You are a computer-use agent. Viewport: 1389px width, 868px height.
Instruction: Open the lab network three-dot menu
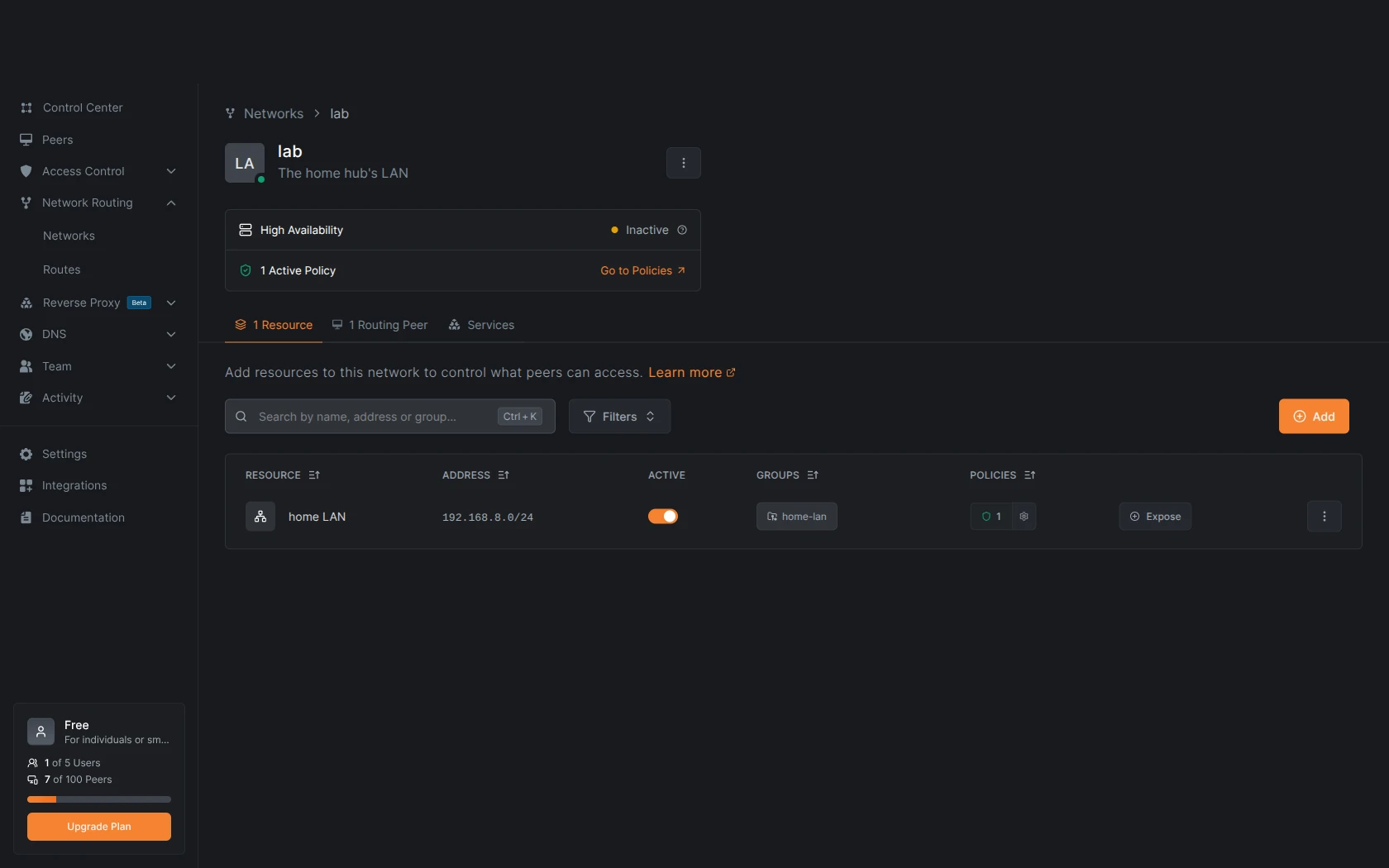[683, 163]
